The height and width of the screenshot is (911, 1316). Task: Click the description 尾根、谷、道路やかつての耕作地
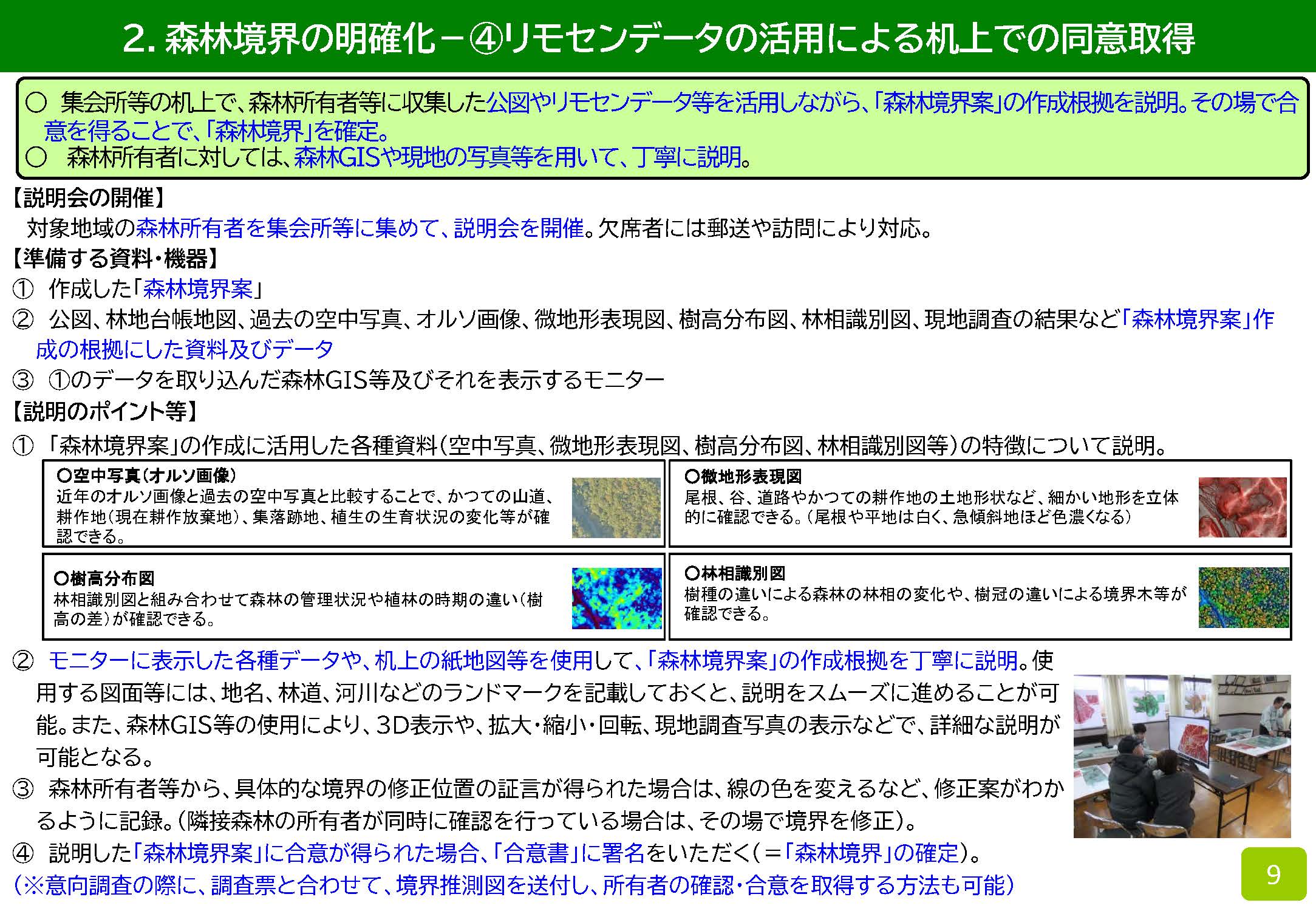click(932, 507)
